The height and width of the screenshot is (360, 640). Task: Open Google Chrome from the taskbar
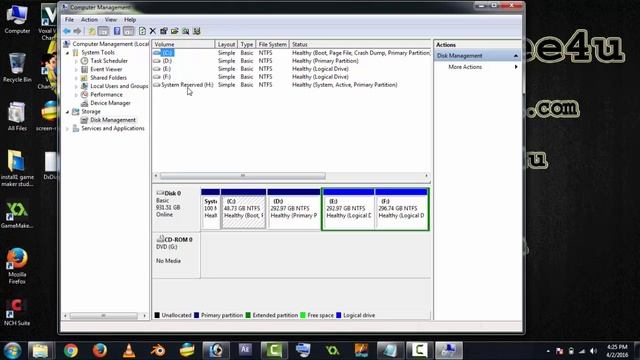pyautogui.click(x=71, y=350)
